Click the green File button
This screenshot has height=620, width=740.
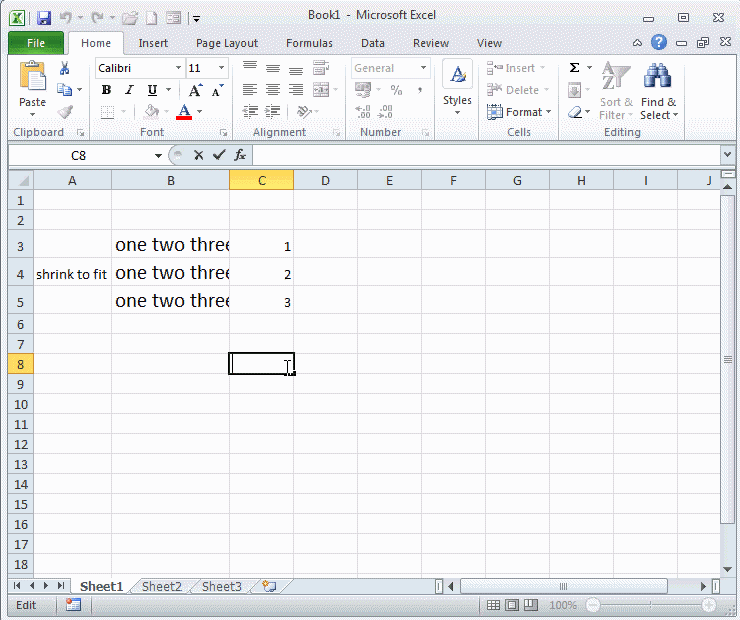36,43
